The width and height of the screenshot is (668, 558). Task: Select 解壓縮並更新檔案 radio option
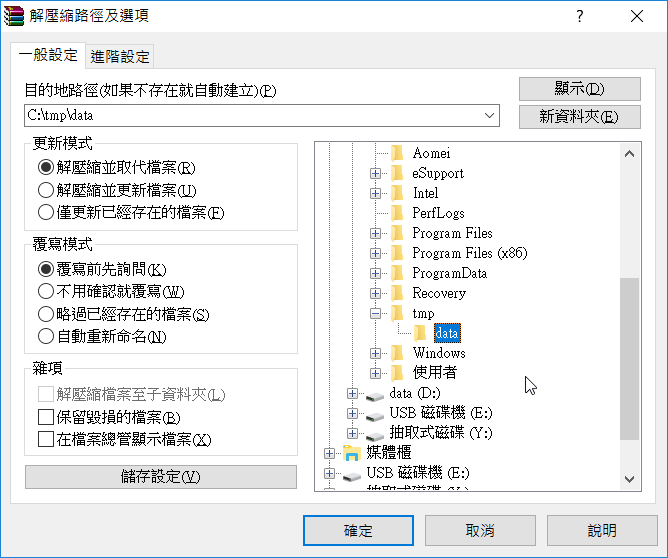click(117, 190)
